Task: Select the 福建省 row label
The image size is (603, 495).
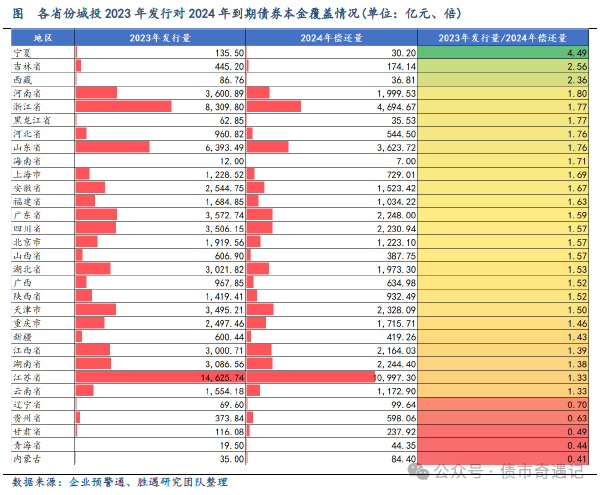Action: click(x=27, y=202)
